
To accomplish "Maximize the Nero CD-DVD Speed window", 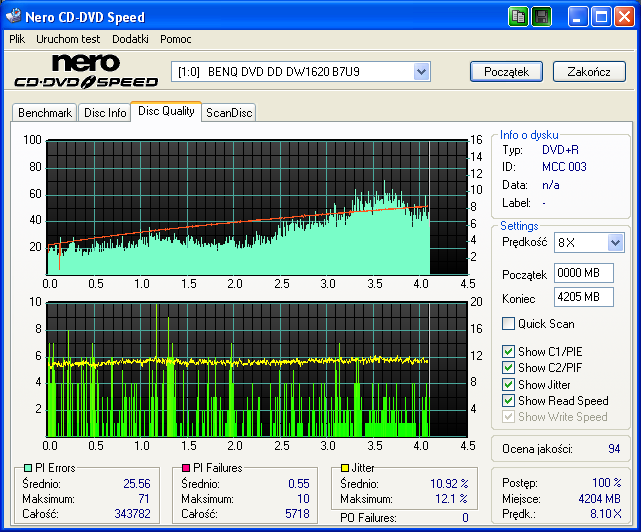I will [x=601, y=17].
